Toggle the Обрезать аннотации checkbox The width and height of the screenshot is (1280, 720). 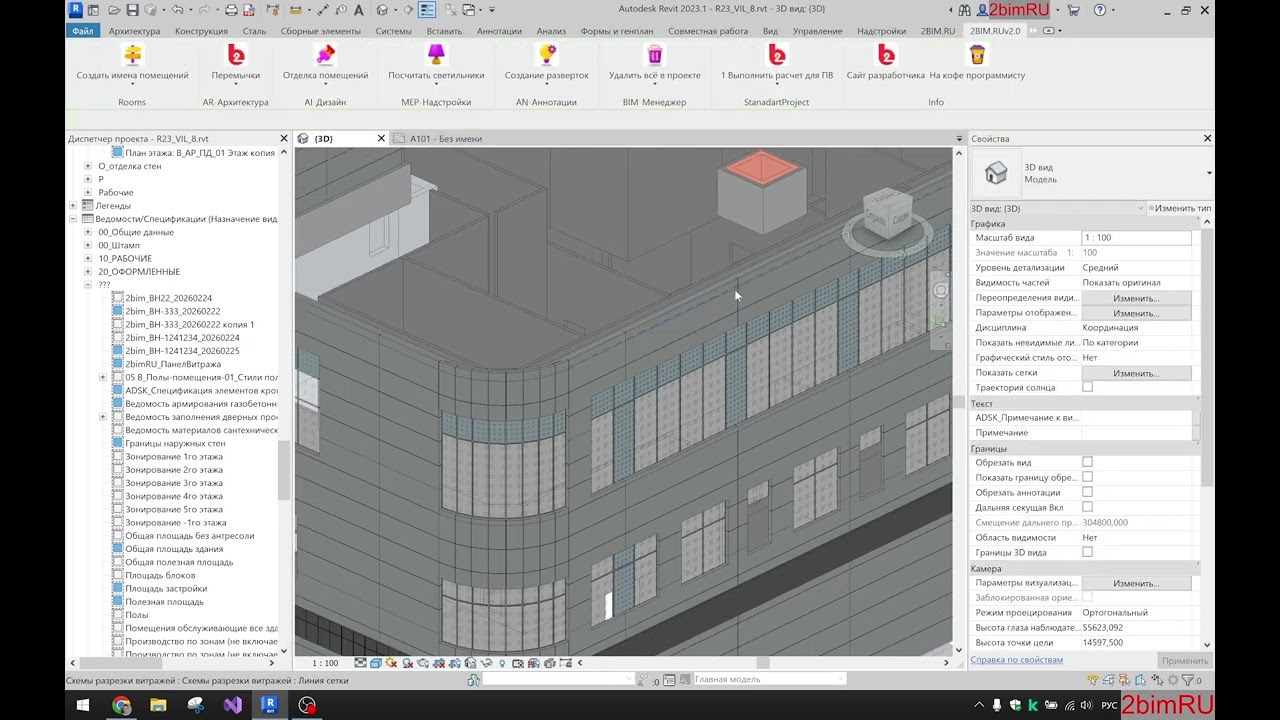(1087, 492)
